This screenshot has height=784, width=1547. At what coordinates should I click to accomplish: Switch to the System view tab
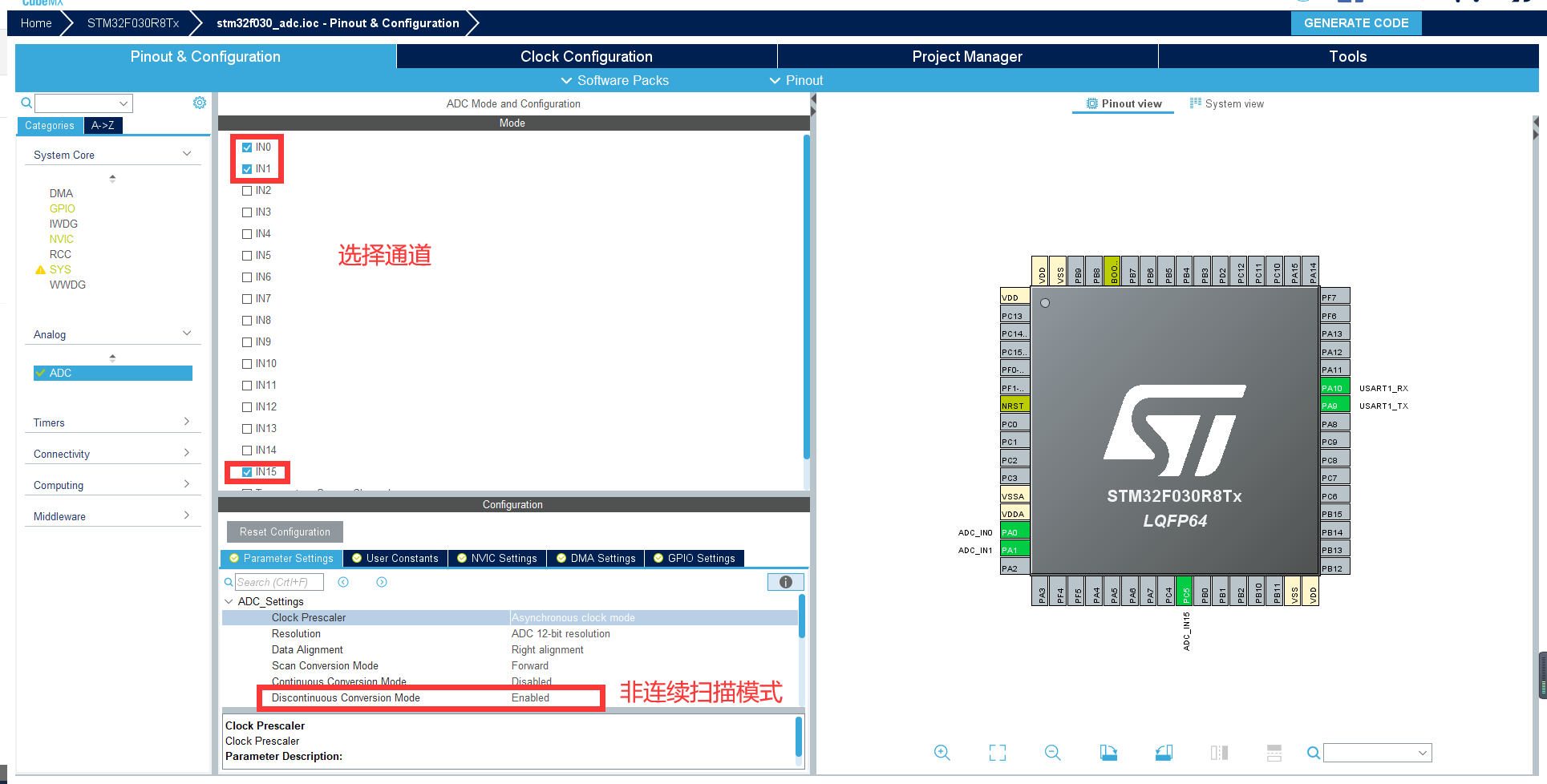[1227, 103]
